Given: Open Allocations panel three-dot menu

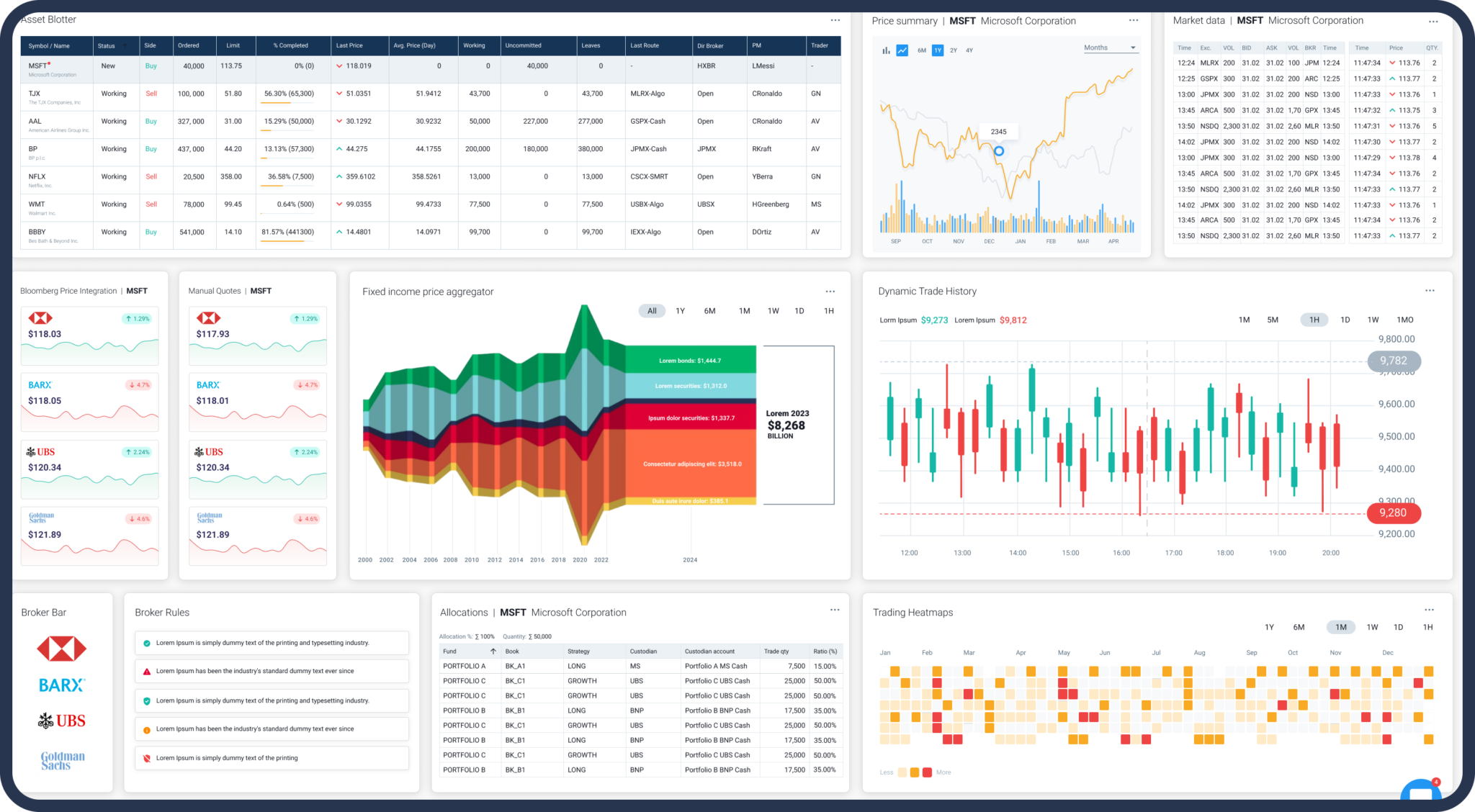Looking at the screenshot, I should pos(835,610).
